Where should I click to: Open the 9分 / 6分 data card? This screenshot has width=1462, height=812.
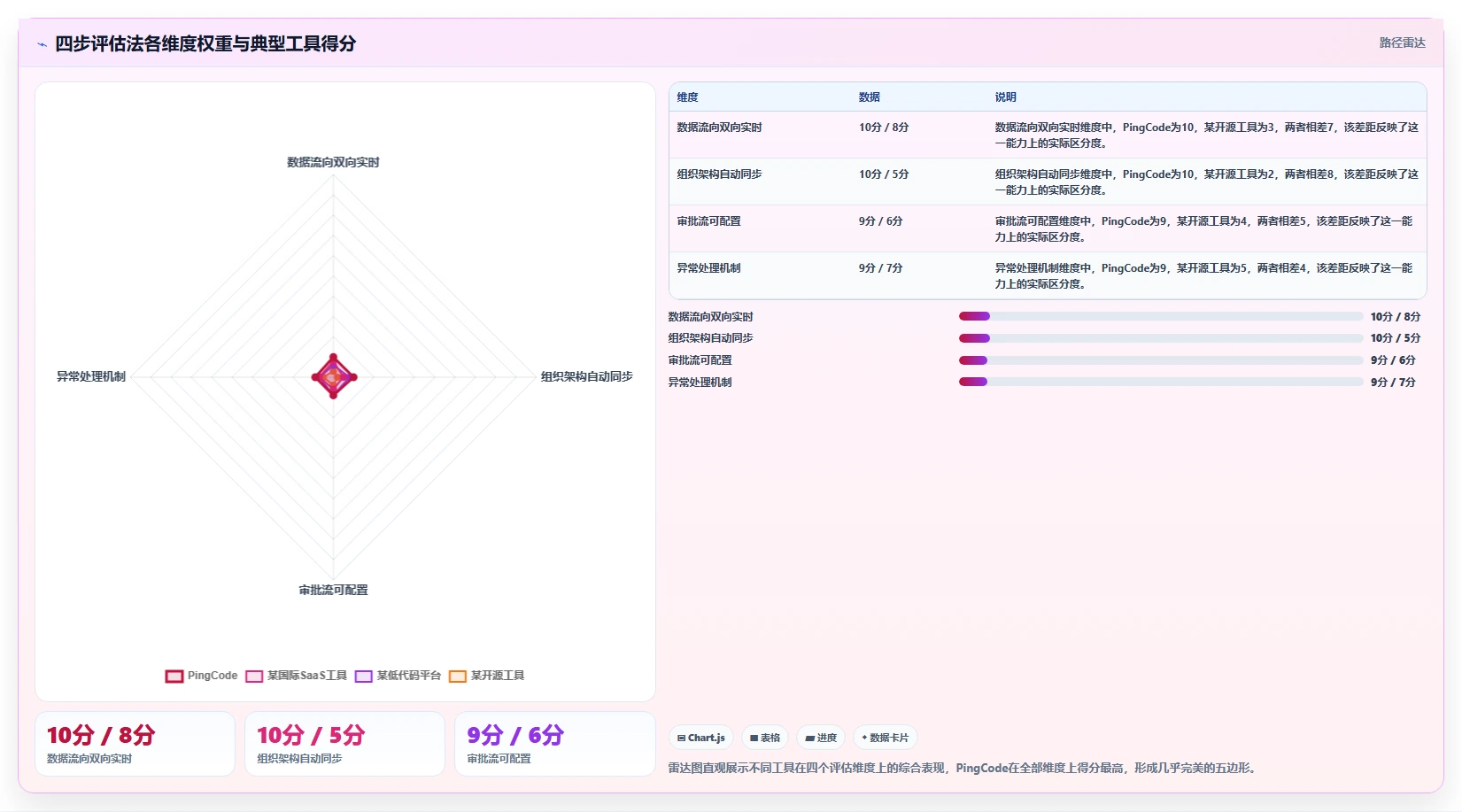[555, 744]
